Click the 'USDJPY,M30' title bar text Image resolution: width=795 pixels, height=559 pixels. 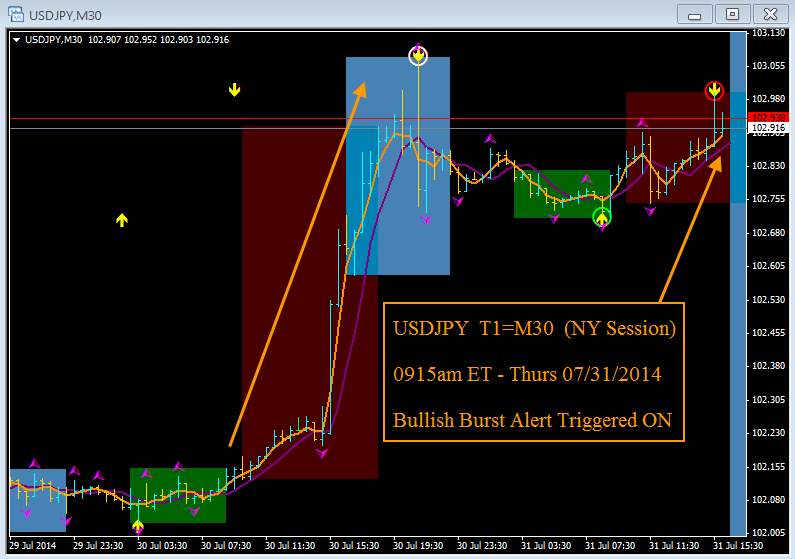click(x=65, y=15)
